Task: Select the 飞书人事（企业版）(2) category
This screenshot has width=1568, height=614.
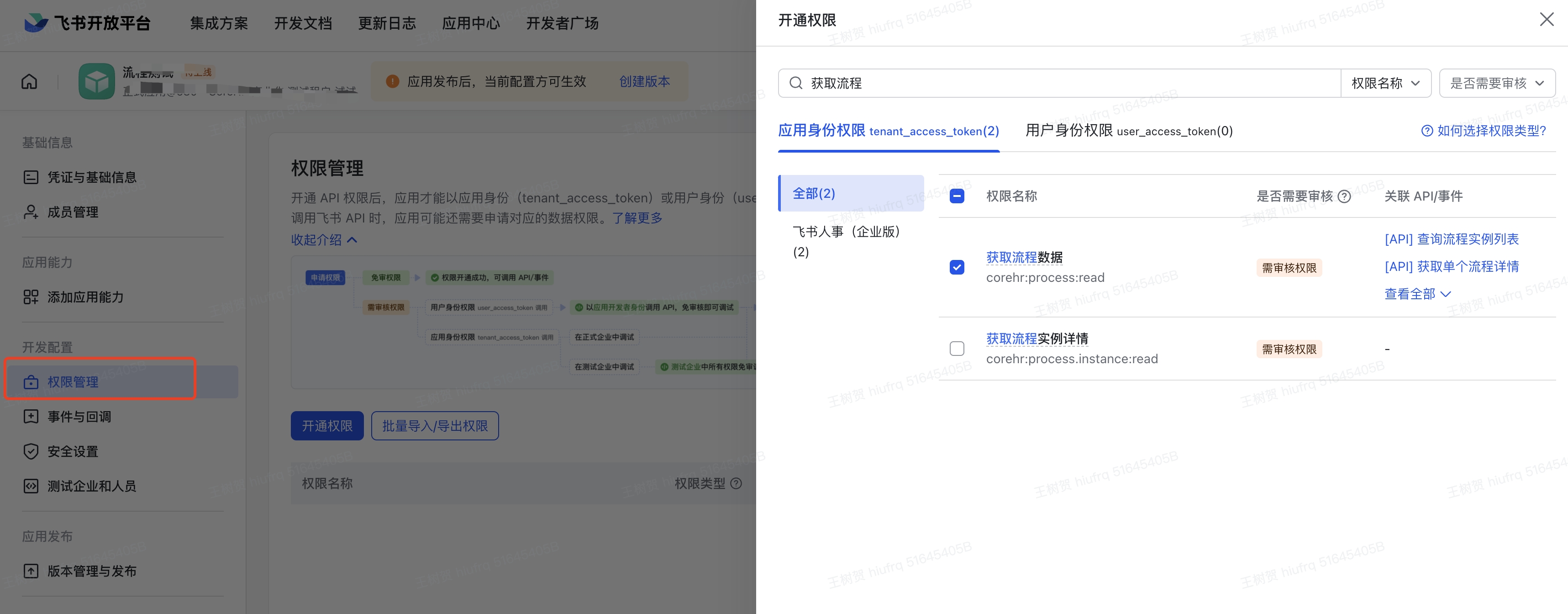Action: (851, 241)
